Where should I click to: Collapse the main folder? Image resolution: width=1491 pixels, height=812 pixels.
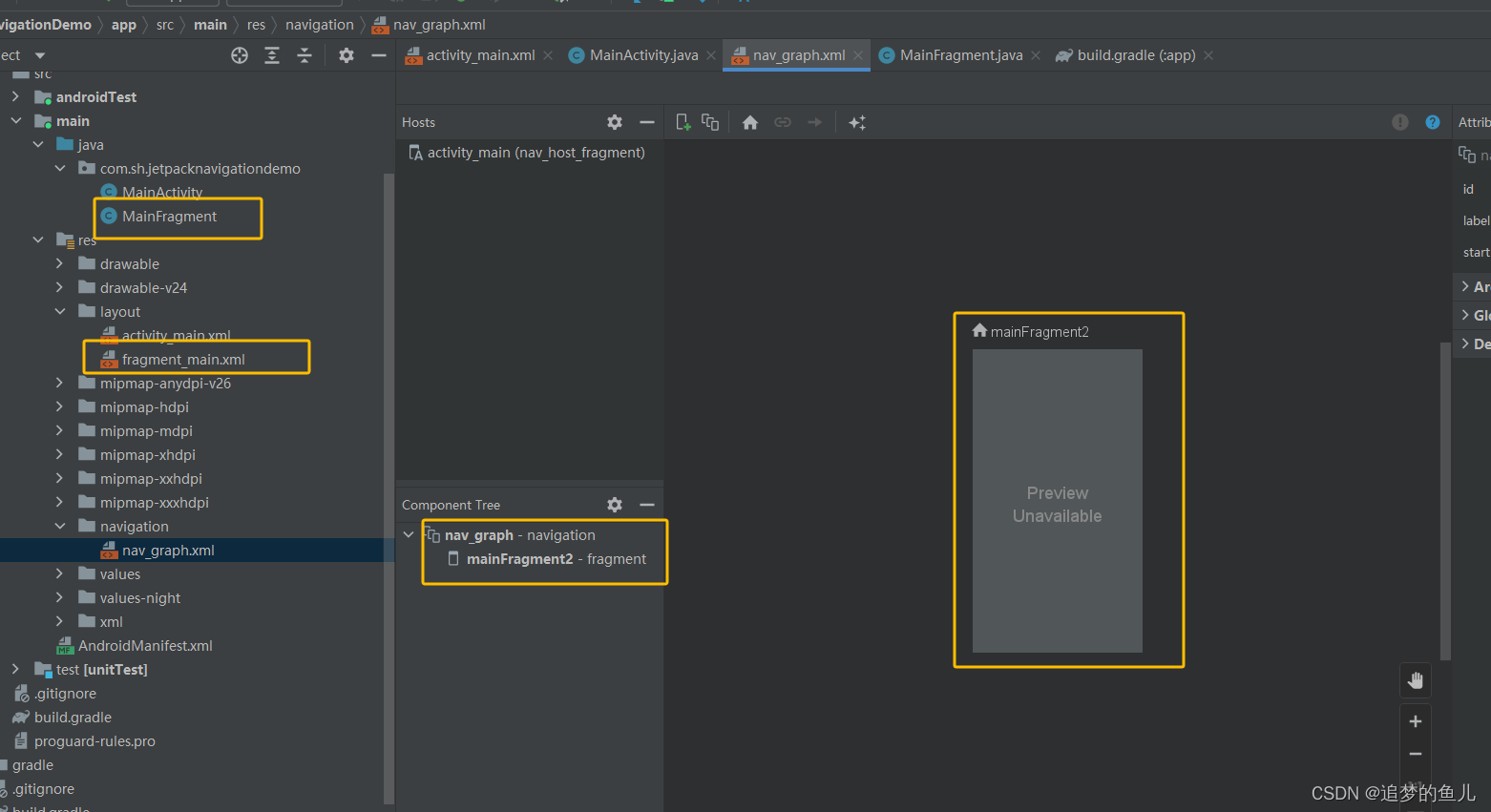(x=15, y=120)
